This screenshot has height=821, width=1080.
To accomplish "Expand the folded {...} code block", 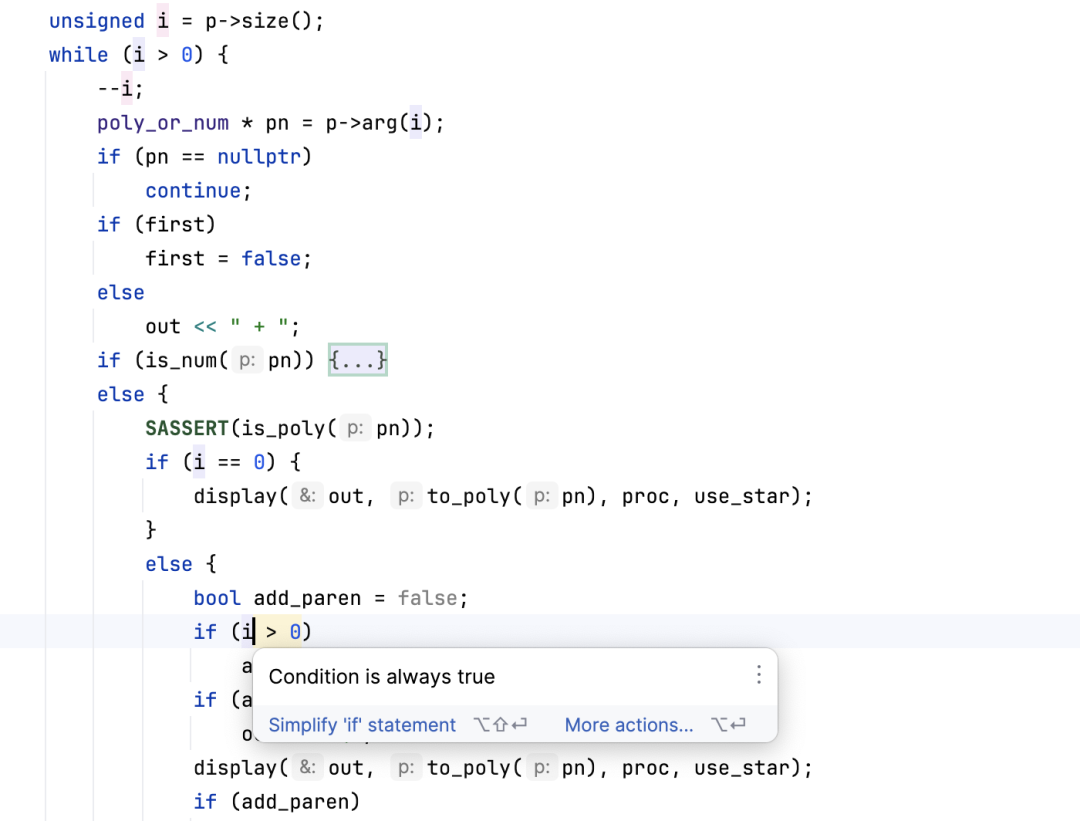I will (x=357, y=360).
